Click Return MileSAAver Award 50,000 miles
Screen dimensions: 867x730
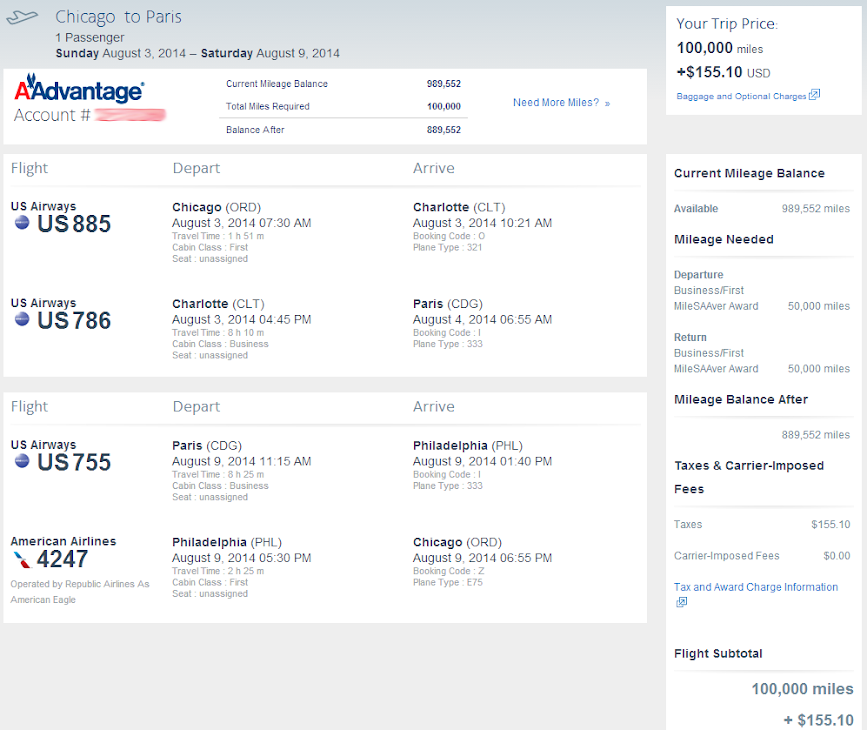click(x=761, y=368)
